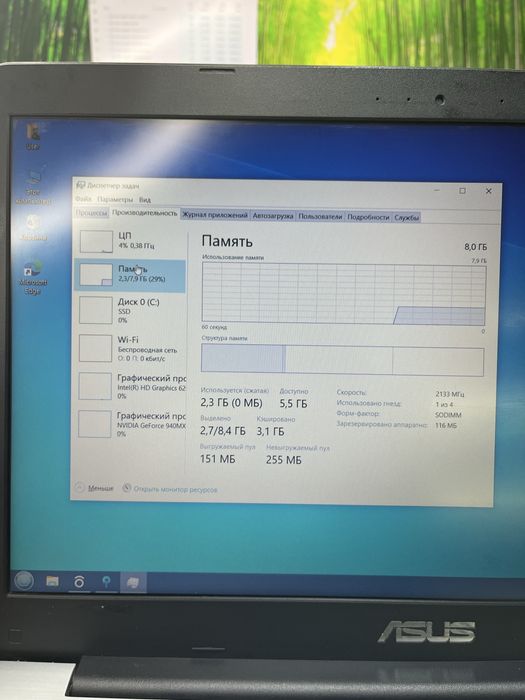Open the Этот компьютер desktop icon

[33, 187]
